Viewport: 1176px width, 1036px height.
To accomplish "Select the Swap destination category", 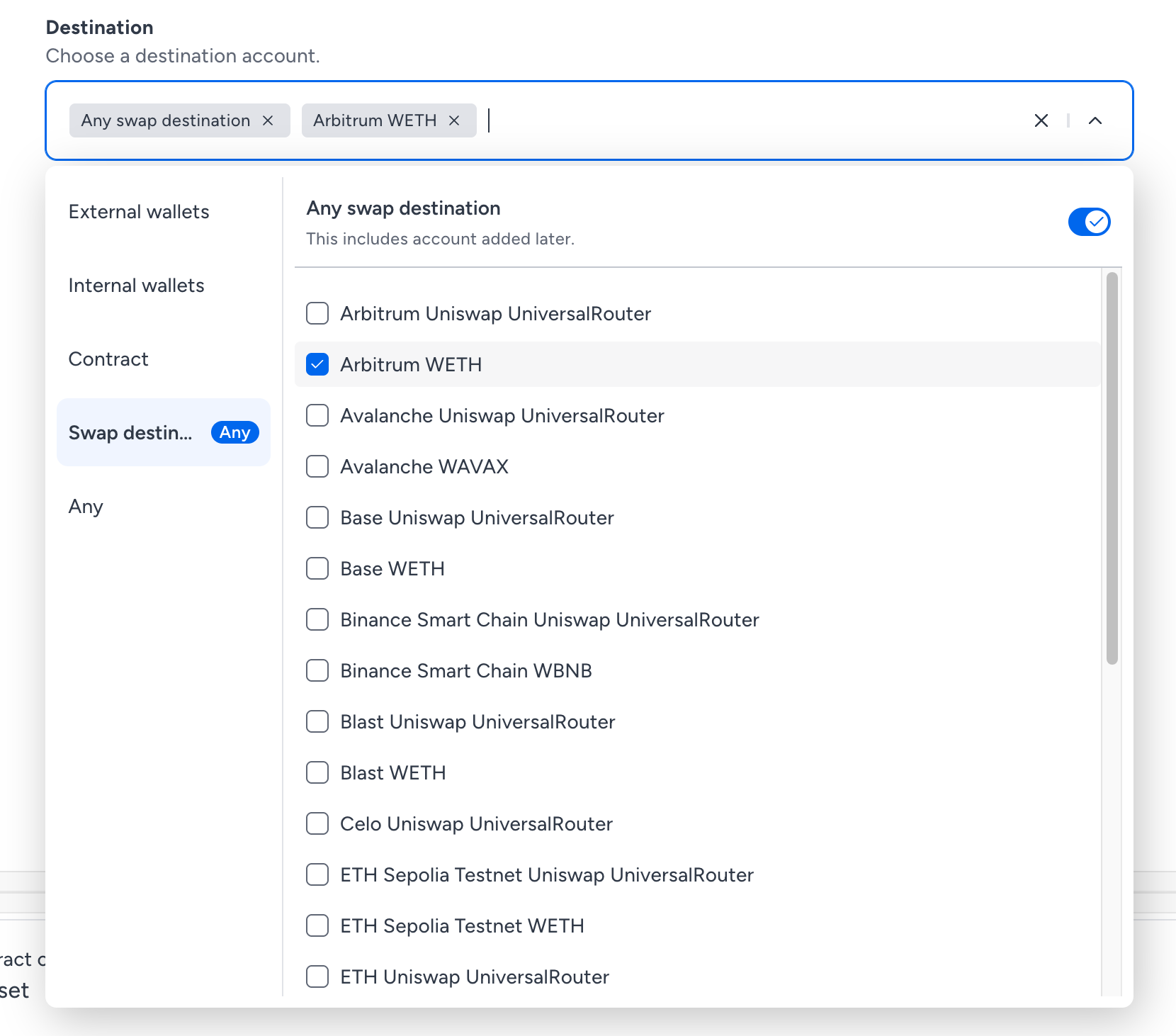I will [x=164, y=432].
